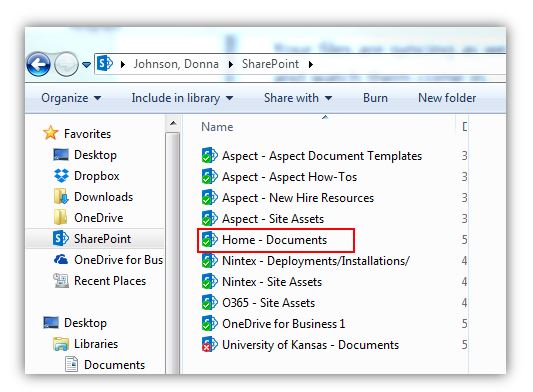Click the OneDrive for Business cloud icon
Screen dimensions: 533x392
(x=61, y=259)
